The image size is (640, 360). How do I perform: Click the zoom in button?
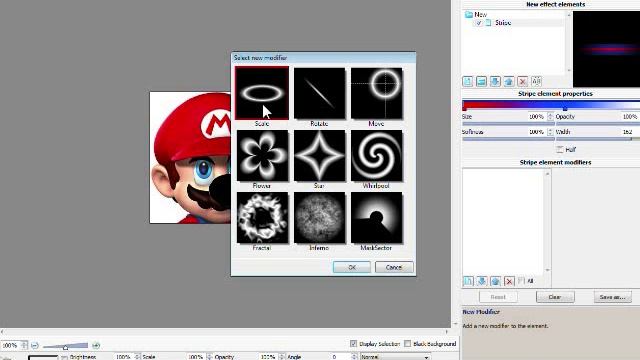tap(96, 345)
